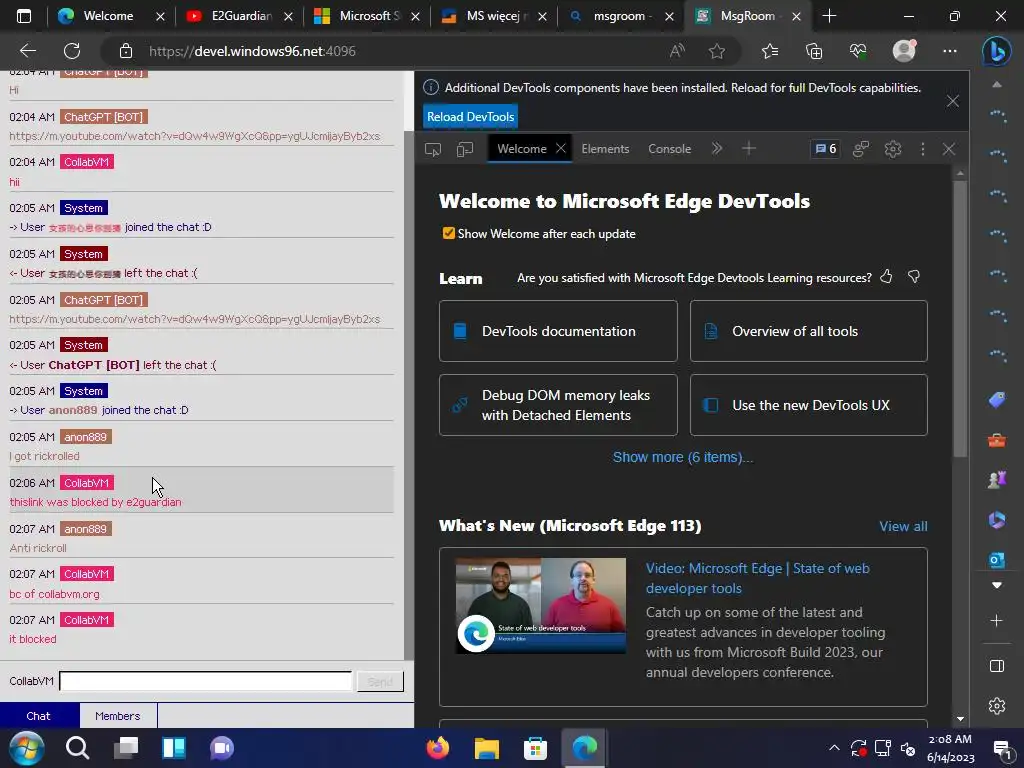Open the tab actions menu icon
1024x768 pixels.
coord(24,16)
